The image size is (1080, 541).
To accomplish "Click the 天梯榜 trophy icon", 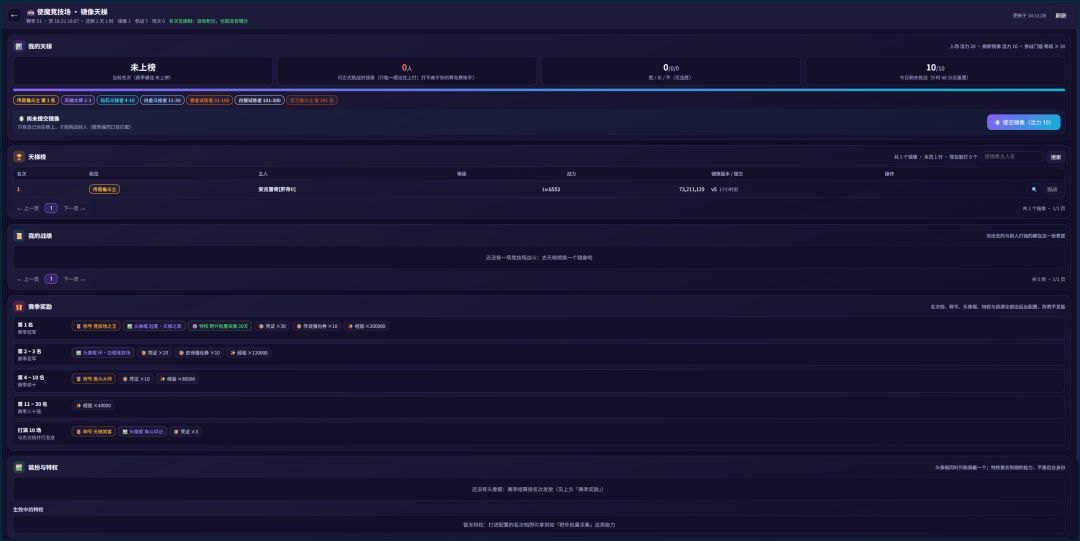I will point(19,157).
